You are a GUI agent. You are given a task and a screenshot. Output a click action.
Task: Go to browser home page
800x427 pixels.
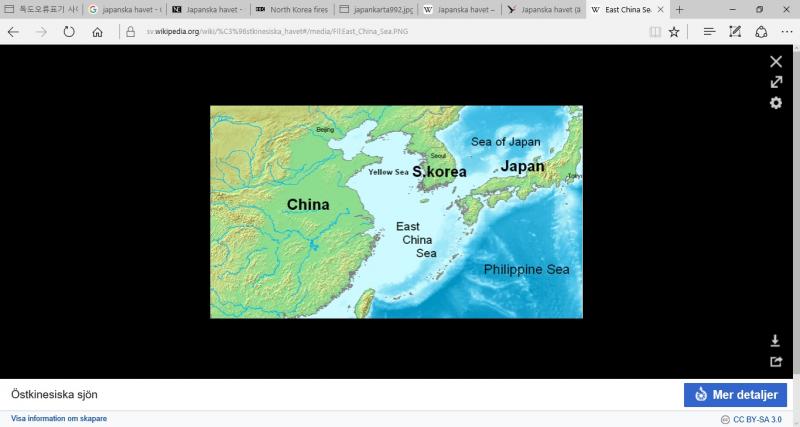coord(97,32)
